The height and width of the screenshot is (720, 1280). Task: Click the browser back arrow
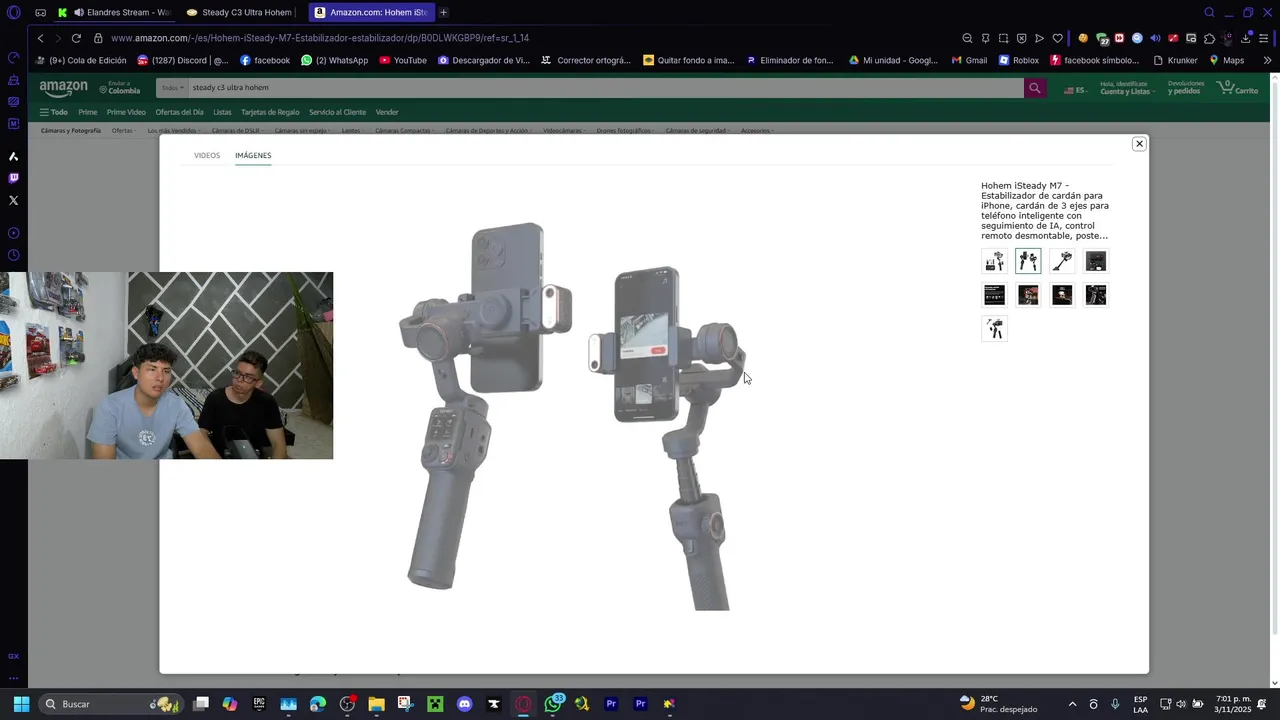point(40,38)
